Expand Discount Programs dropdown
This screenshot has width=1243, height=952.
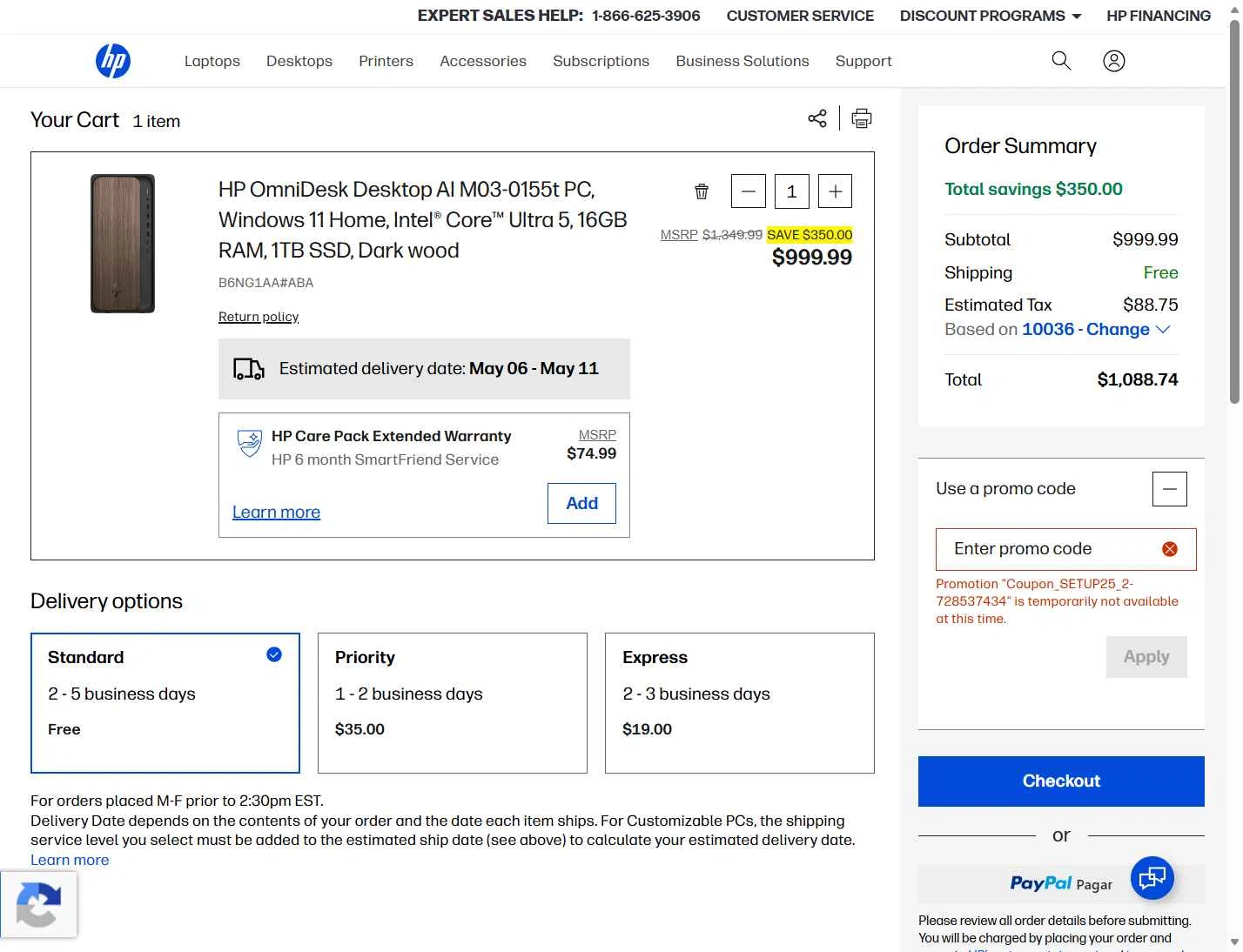pyautogui.click(x=991, y=16)
